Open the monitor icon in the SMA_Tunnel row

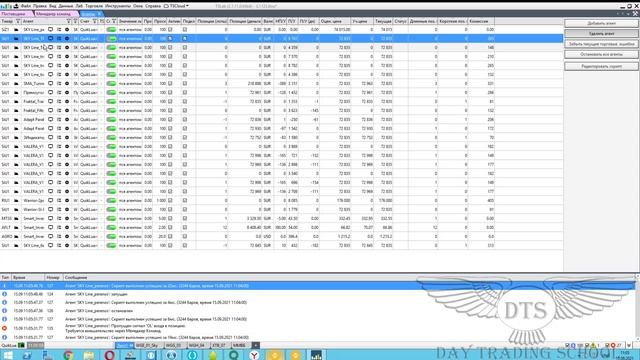[x=51, y=84]
